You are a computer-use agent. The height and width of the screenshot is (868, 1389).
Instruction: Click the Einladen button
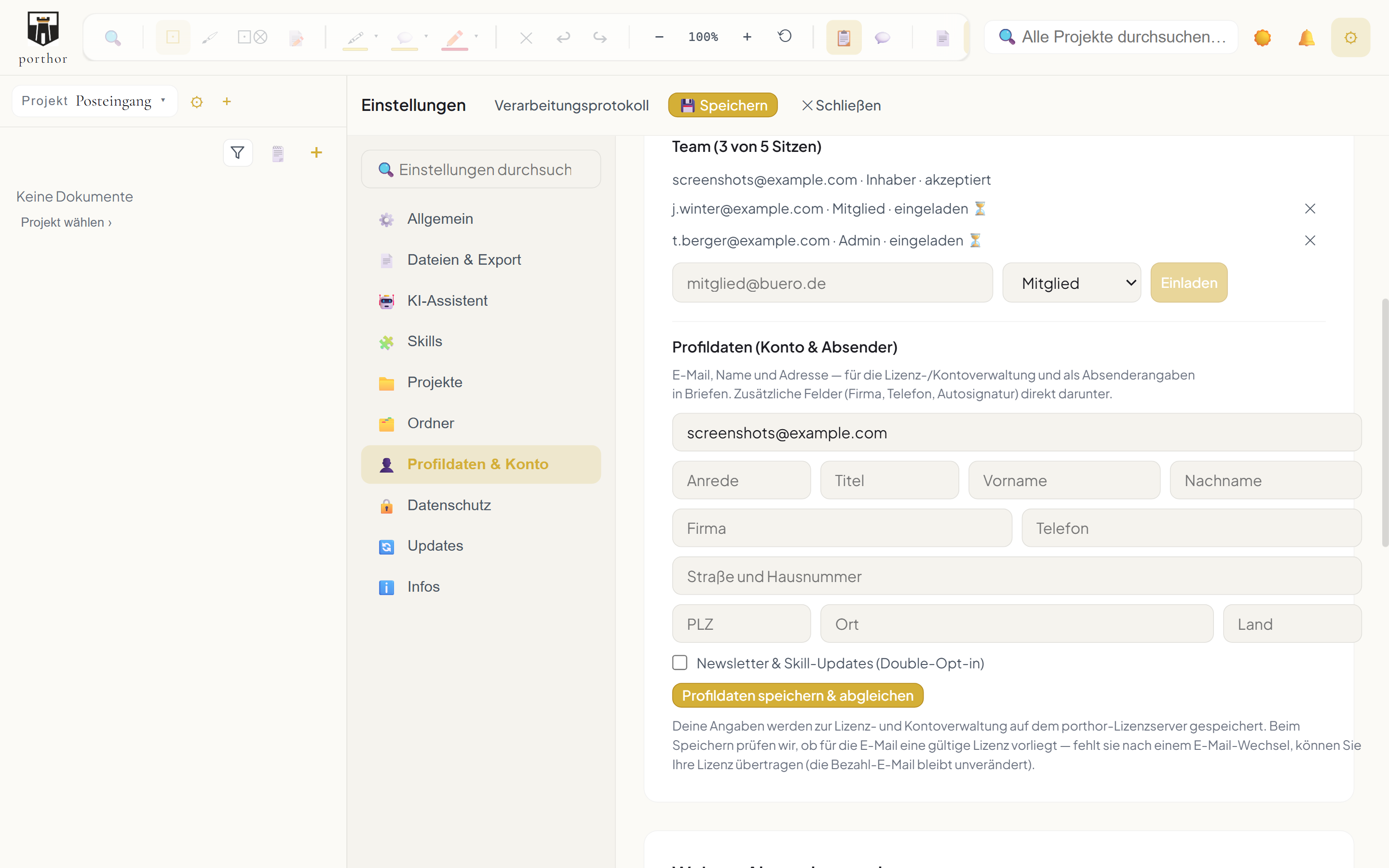click(1189, 283)
